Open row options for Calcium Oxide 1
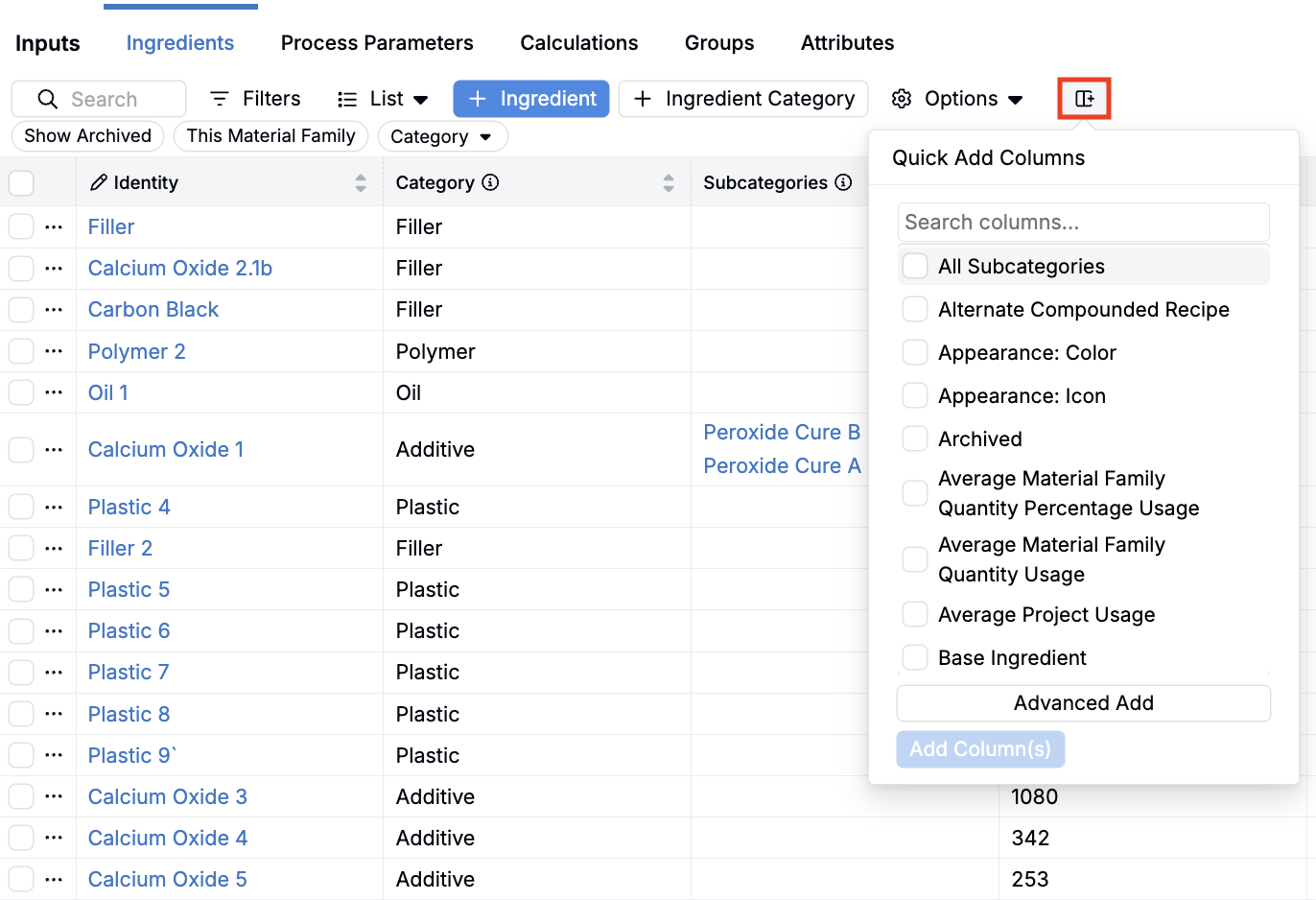This screenshot has width=1316, height=900. click(54, 449)
